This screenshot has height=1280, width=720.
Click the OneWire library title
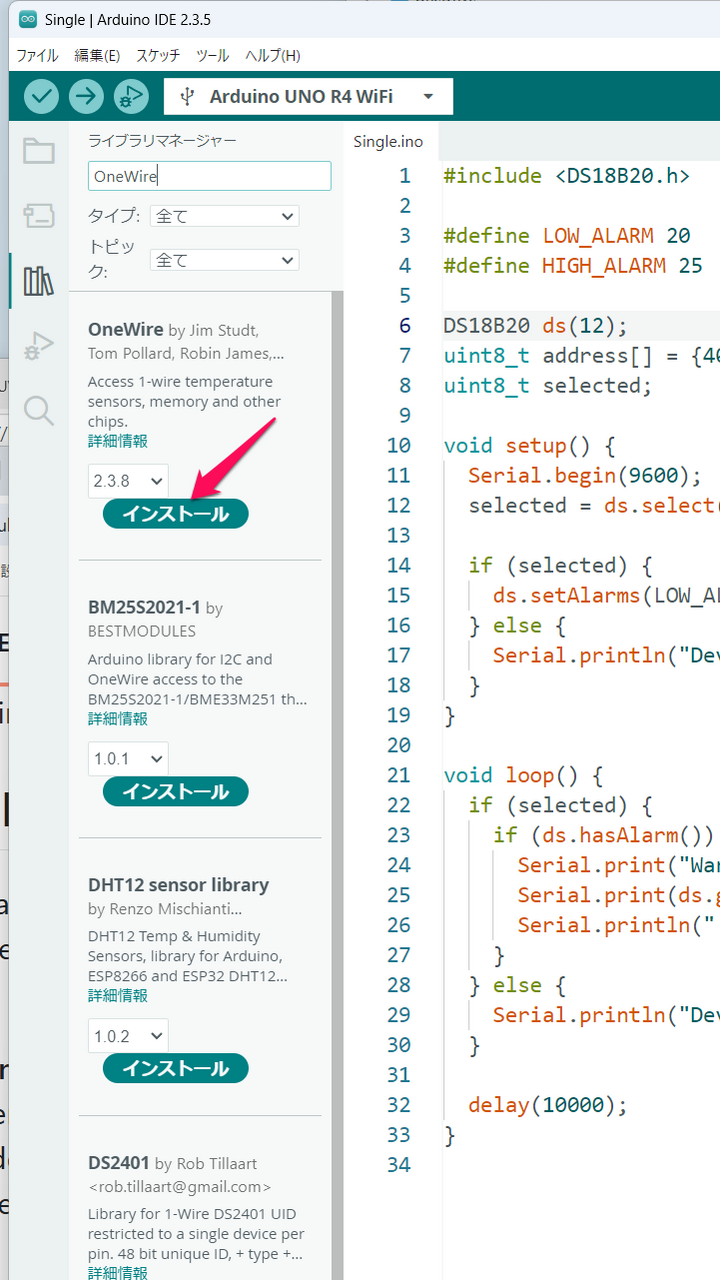(x=125, y=330)
